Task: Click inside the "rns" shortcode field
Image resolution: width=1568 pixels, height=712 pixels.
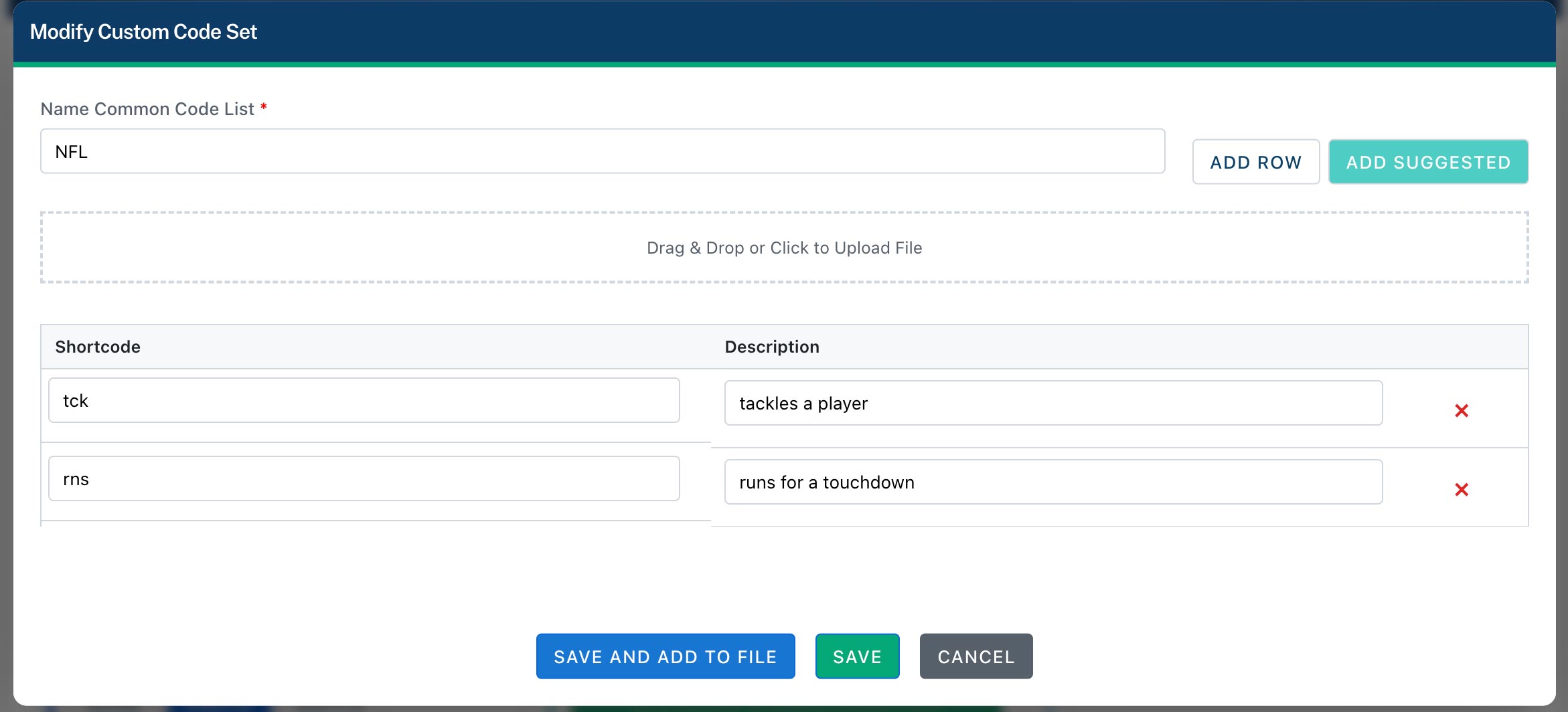Action: pyautogui.click(x=365, y=478)
